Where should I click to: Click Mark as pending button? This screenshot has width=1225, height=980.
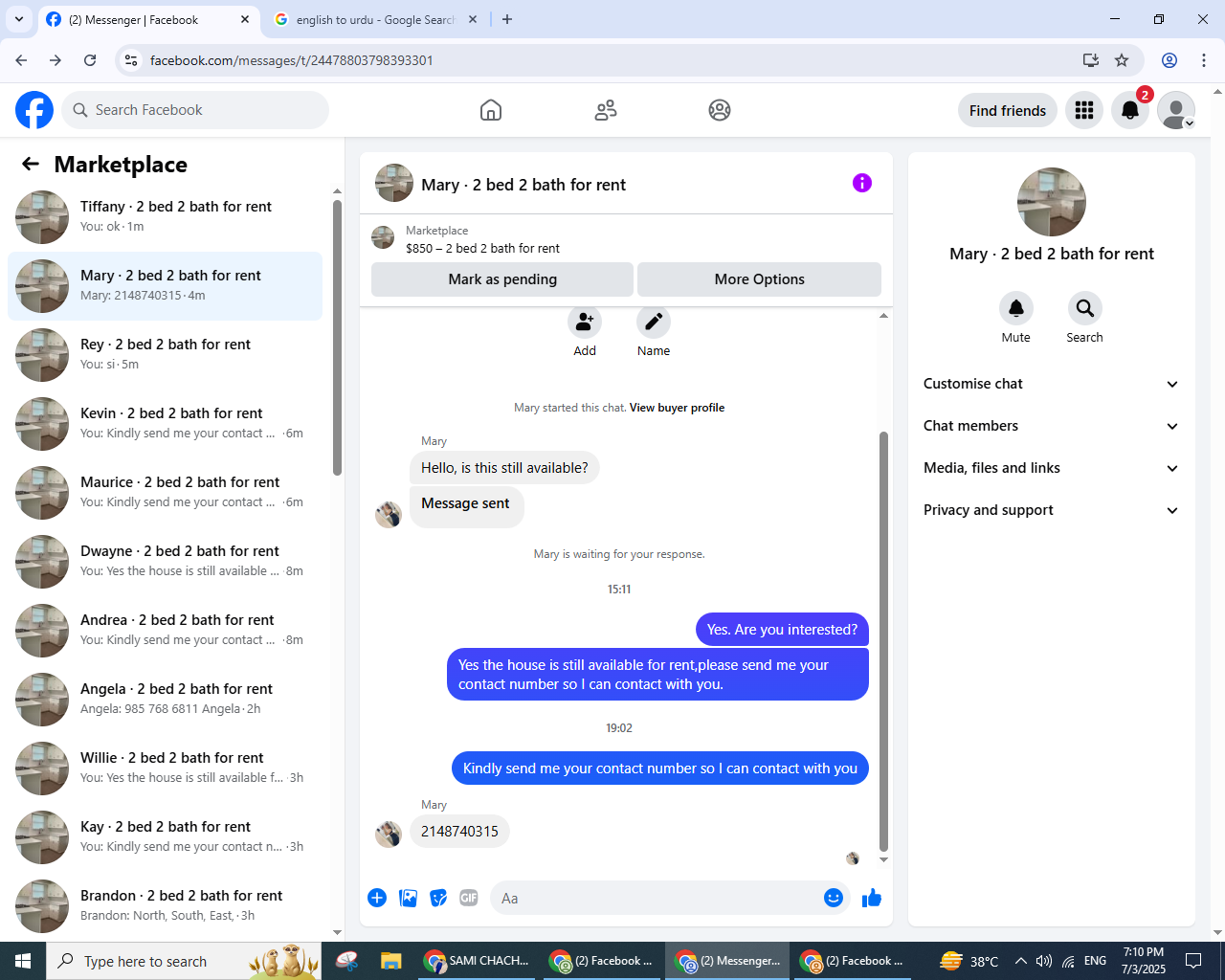(x=502, y=279)
